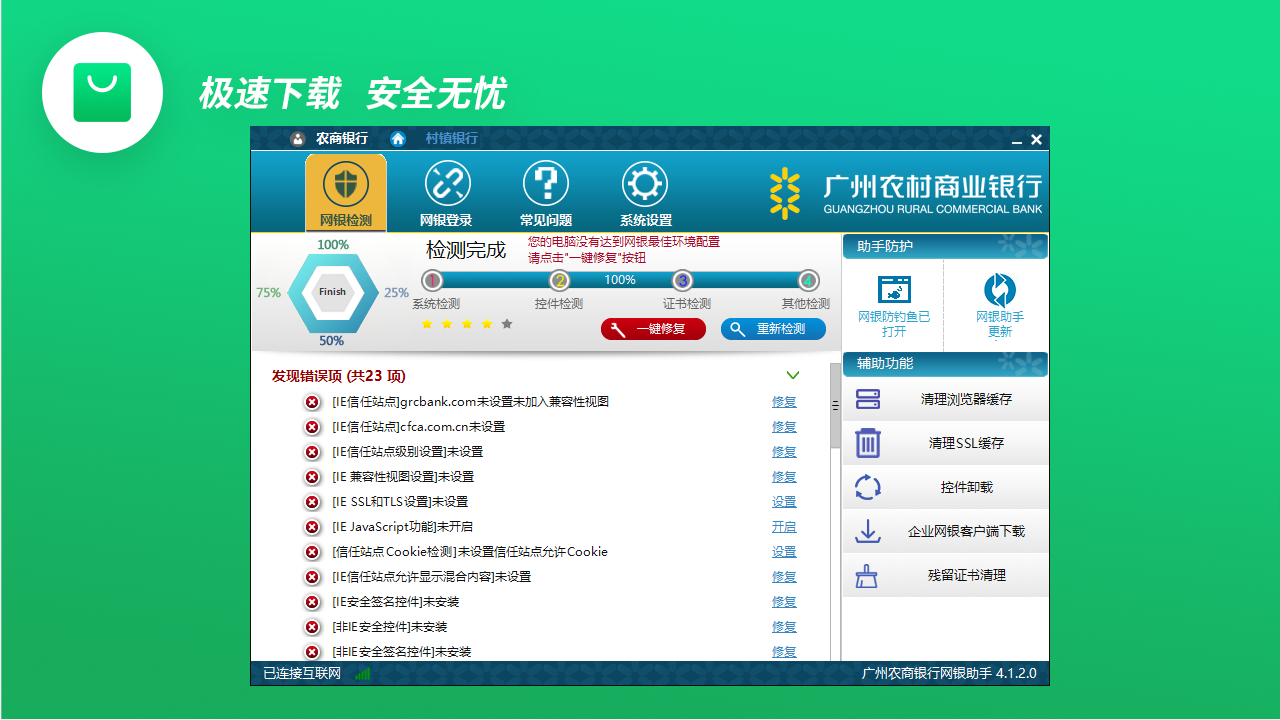Click 修复 link for grcbank.com row
The height and width of the screenshot is (720, 1280).
pyautogui.click(x=784, y=402)
